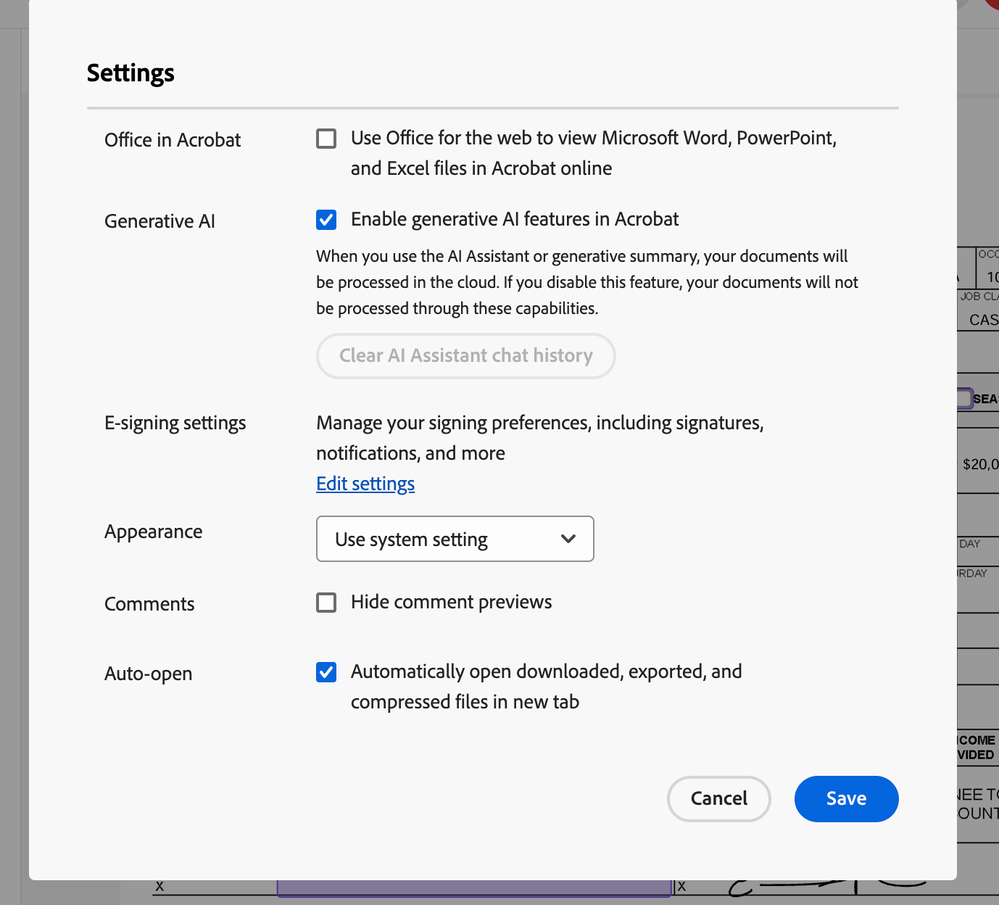Click the Comments row label
Image resolution: width=999 pixels, height=905 pixels.
[149, 604]
